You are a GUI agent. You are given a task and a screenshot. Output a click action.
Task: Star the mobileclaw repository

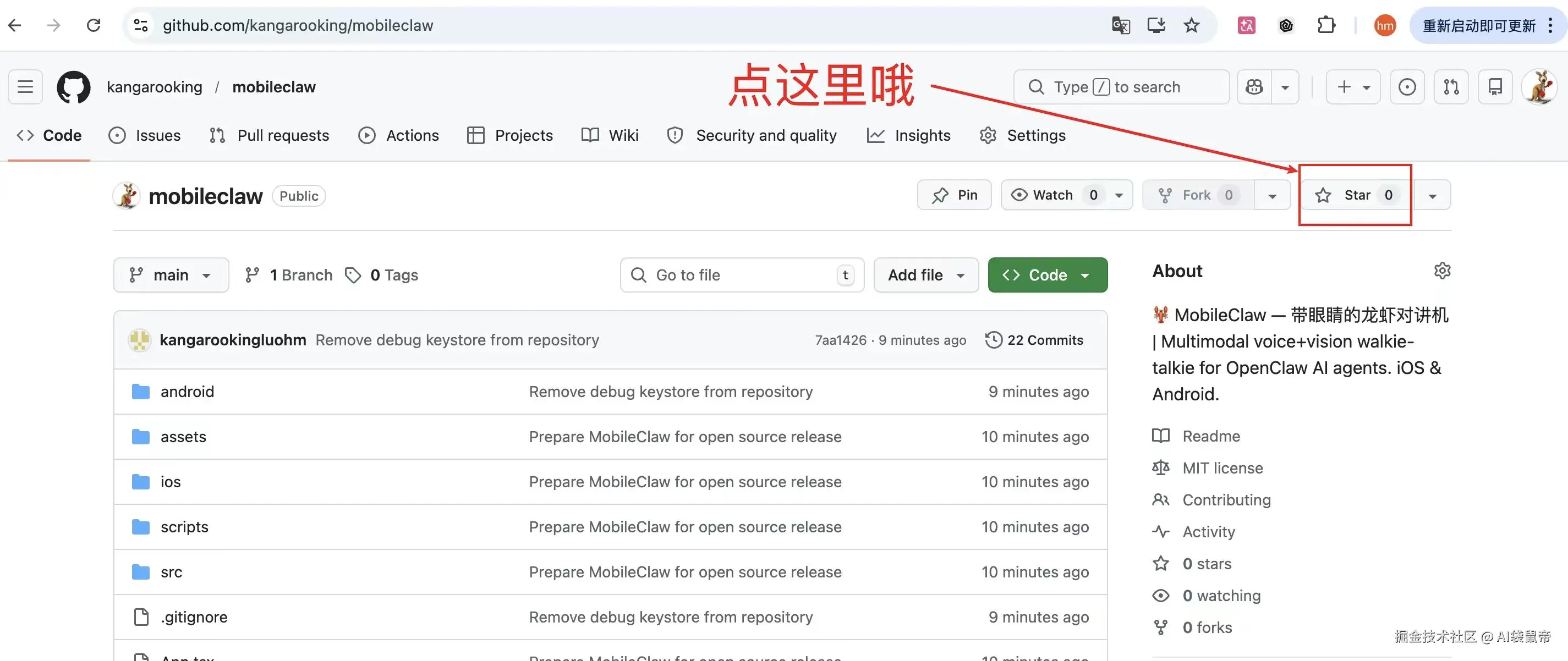tap(1356, 195)
